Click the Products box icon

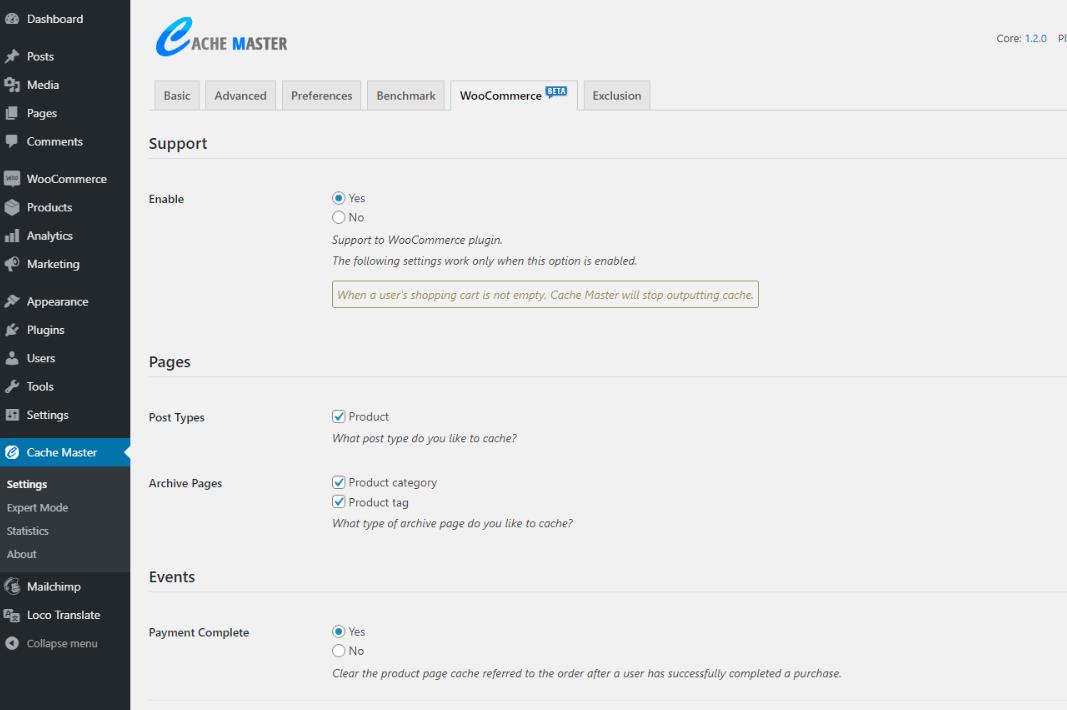12,208
